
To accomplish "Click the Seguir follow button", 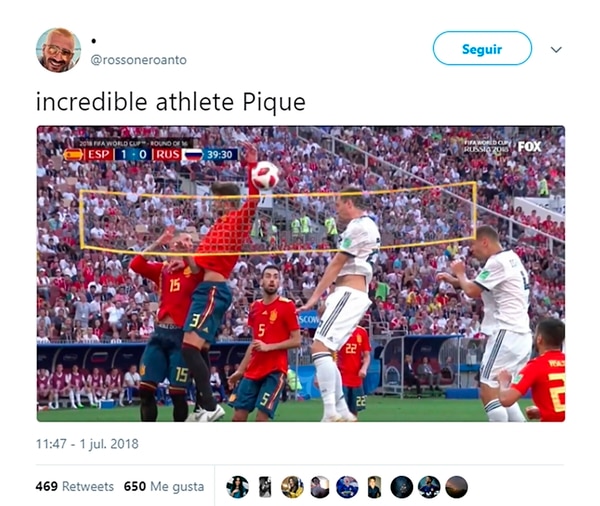I will 482,48.
